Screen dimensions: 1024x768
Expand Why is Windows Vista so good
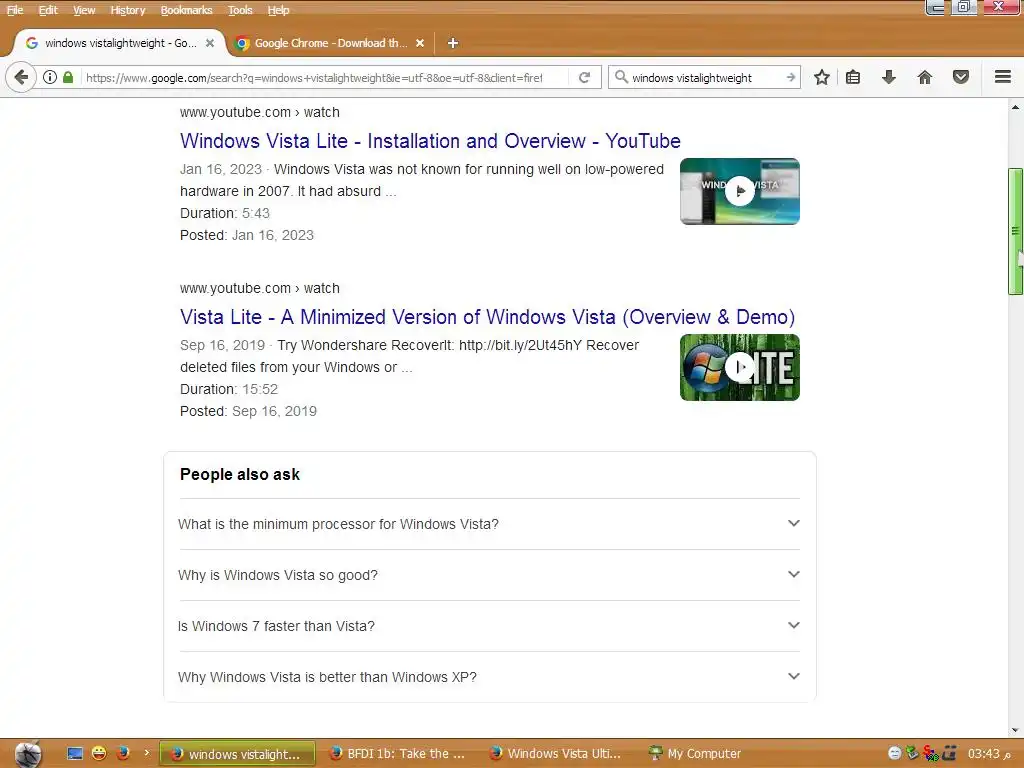(x=489, y=575)
